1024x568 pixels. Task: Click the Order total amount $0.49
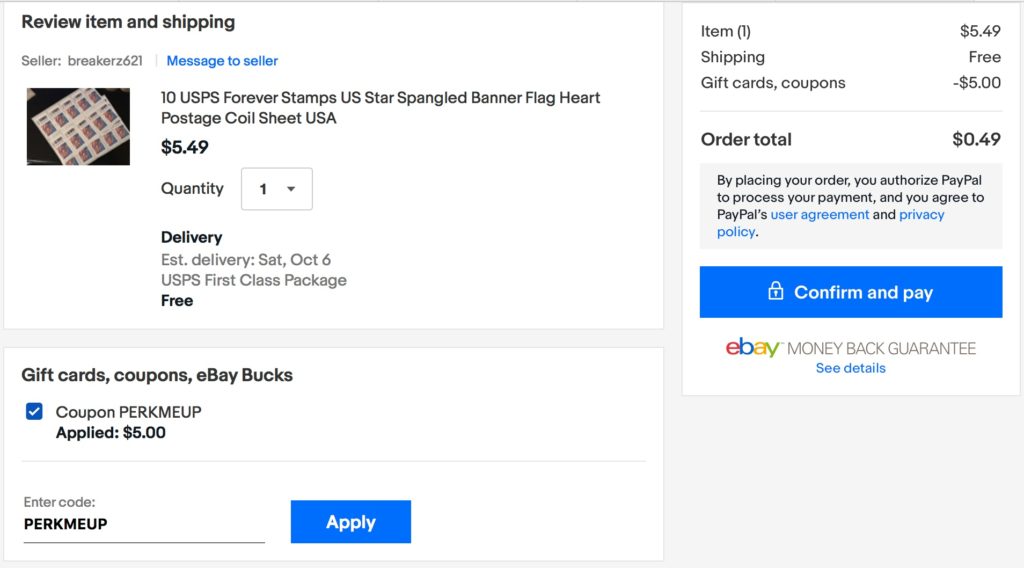pos(976,139)
